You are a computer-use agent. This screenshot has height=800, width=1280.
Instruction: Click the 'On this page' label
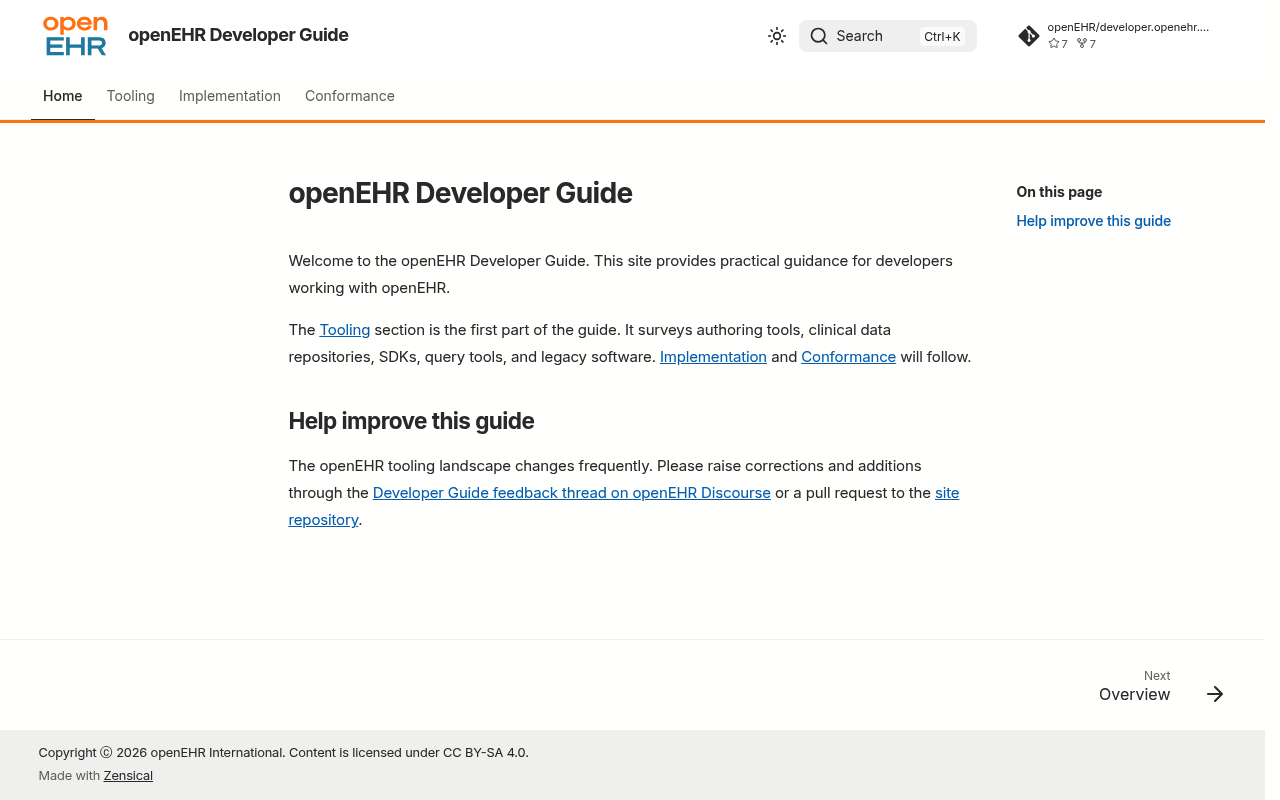tap(1059, 192)
